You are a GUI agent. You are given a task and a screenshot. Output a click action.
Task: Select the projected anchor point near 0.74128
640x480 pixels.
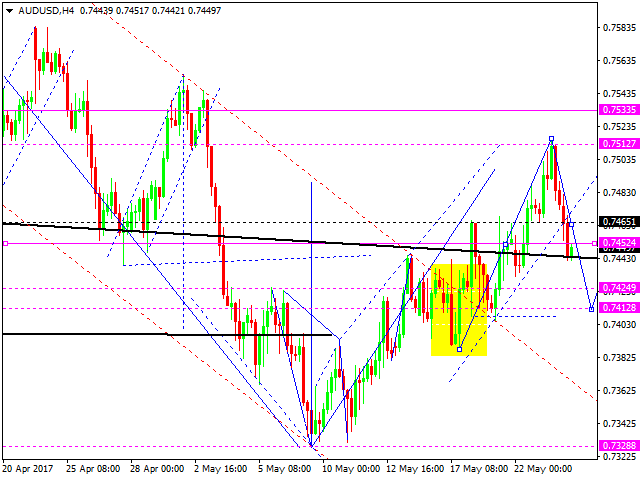click(x=591, y=309)
